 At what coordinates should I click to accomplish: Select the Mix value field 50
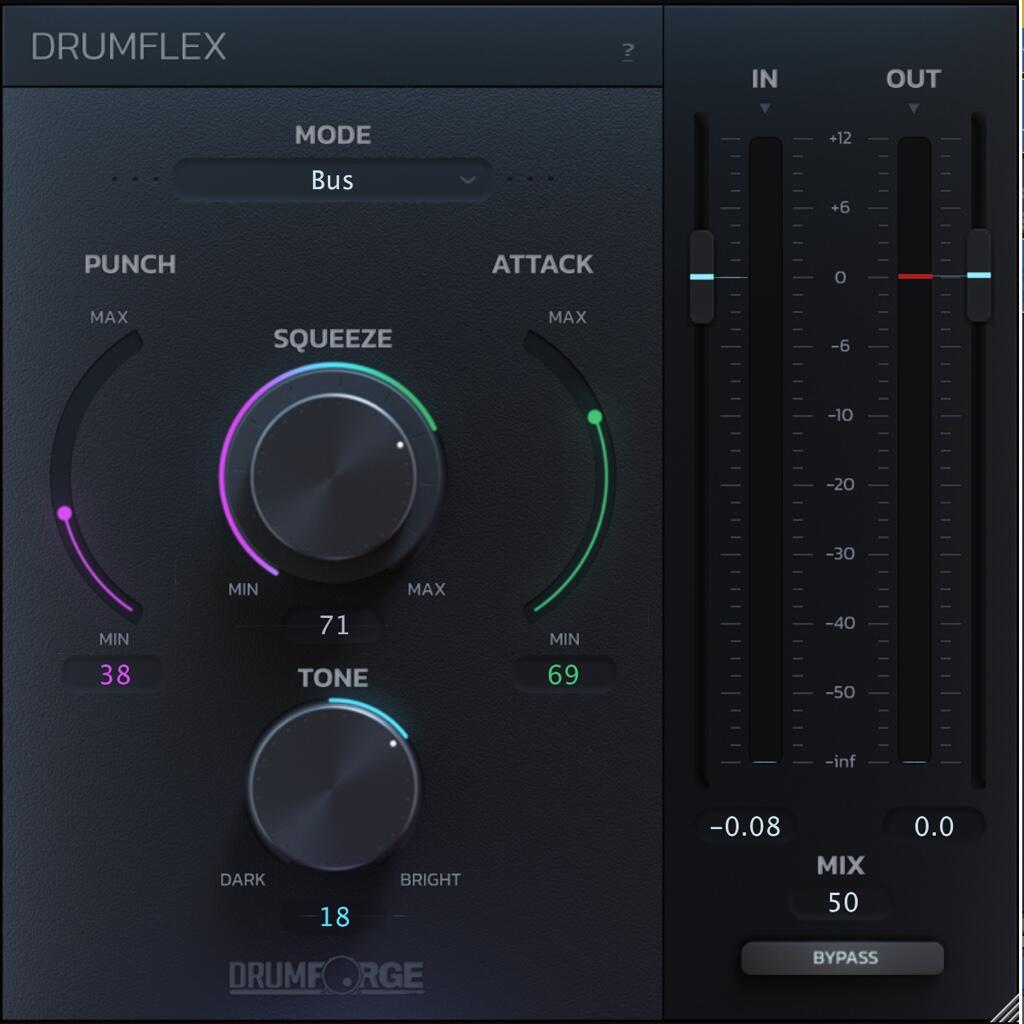pos(842,902)
